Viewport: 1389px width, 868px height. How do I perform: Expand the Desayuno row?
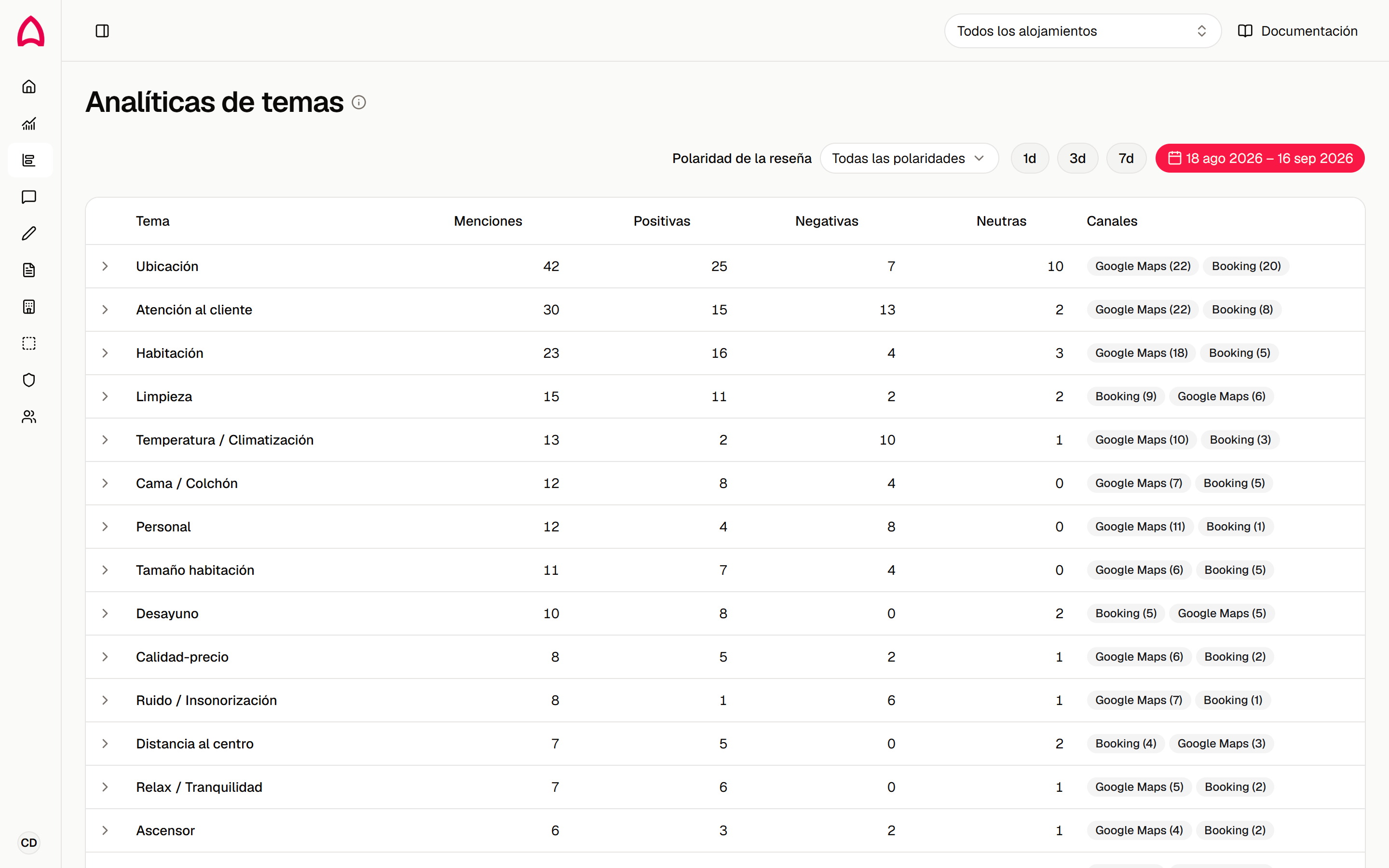click(x=105, y=614)
